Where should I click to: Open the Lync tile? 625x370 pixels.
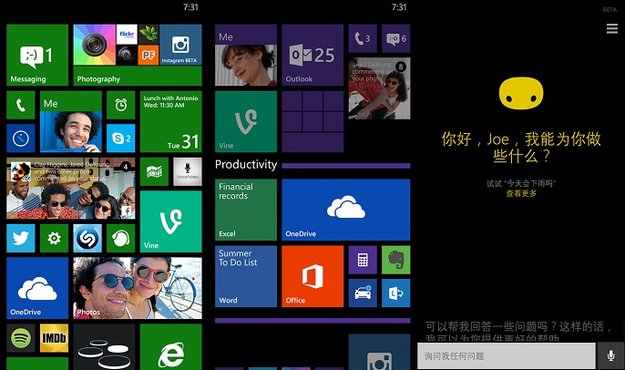[396, 293]
